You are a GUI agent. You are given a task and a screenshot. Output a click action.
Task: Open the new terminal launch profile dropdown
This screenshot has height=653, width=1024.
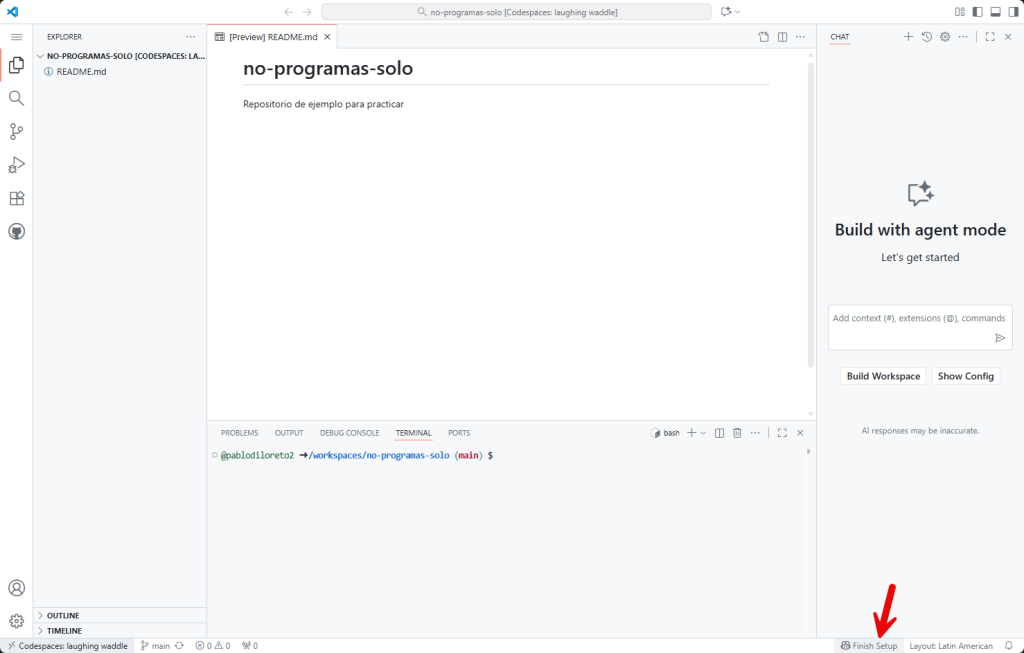click(x=704, y=433)
